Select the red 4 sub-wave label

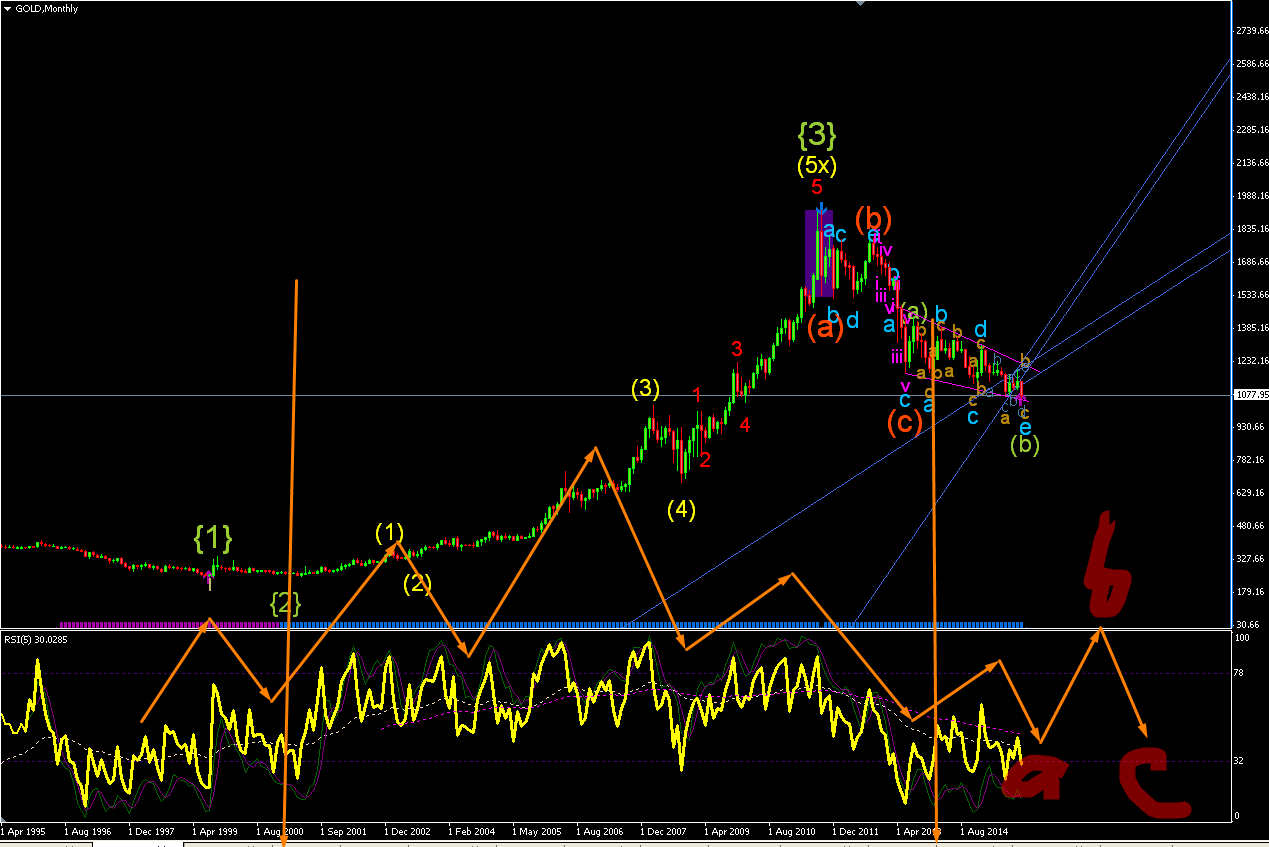pyautogui.click(x=745, y=425)
